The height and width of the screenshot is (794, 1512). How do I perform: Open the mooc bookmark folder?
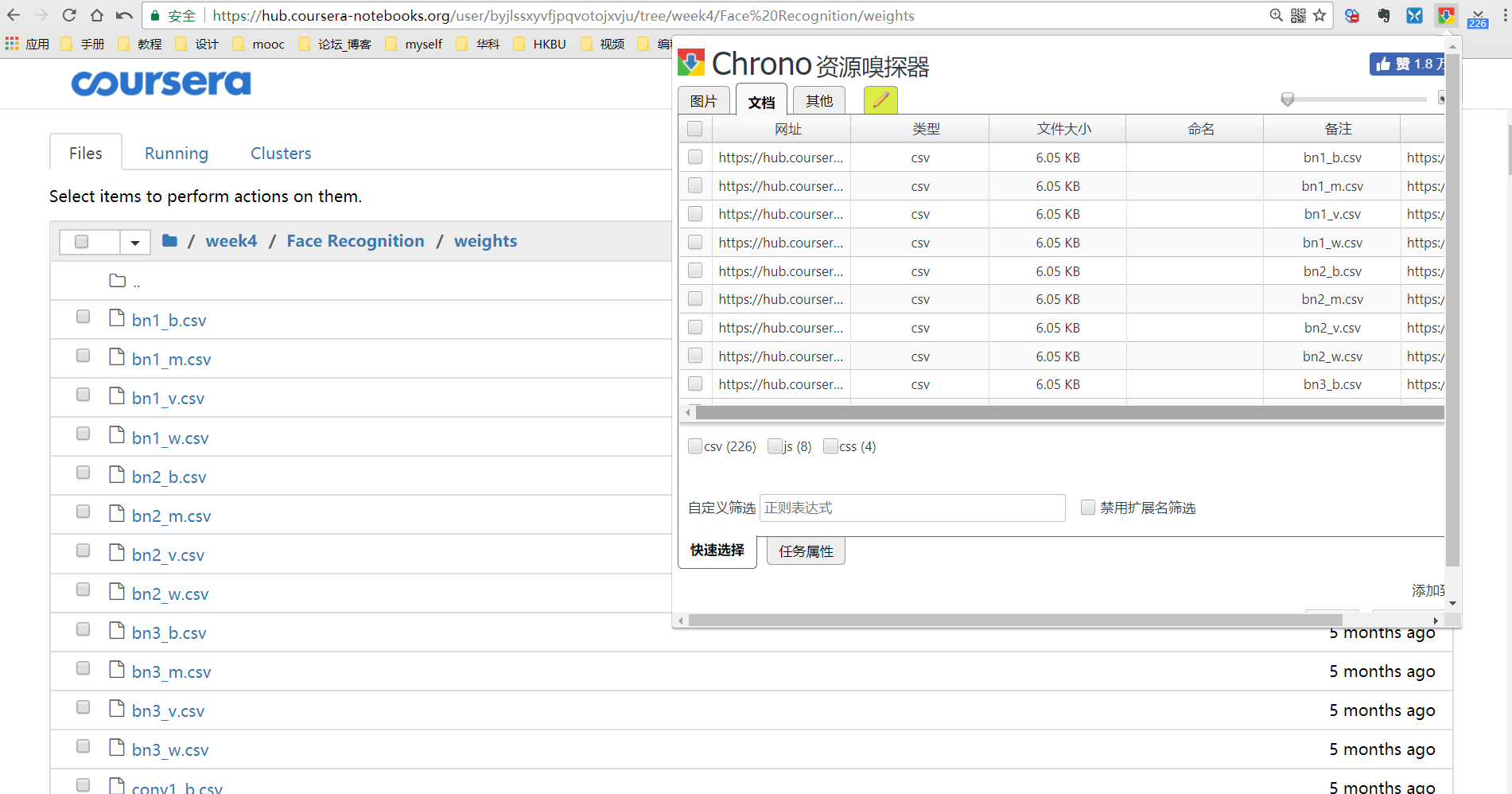258,44
